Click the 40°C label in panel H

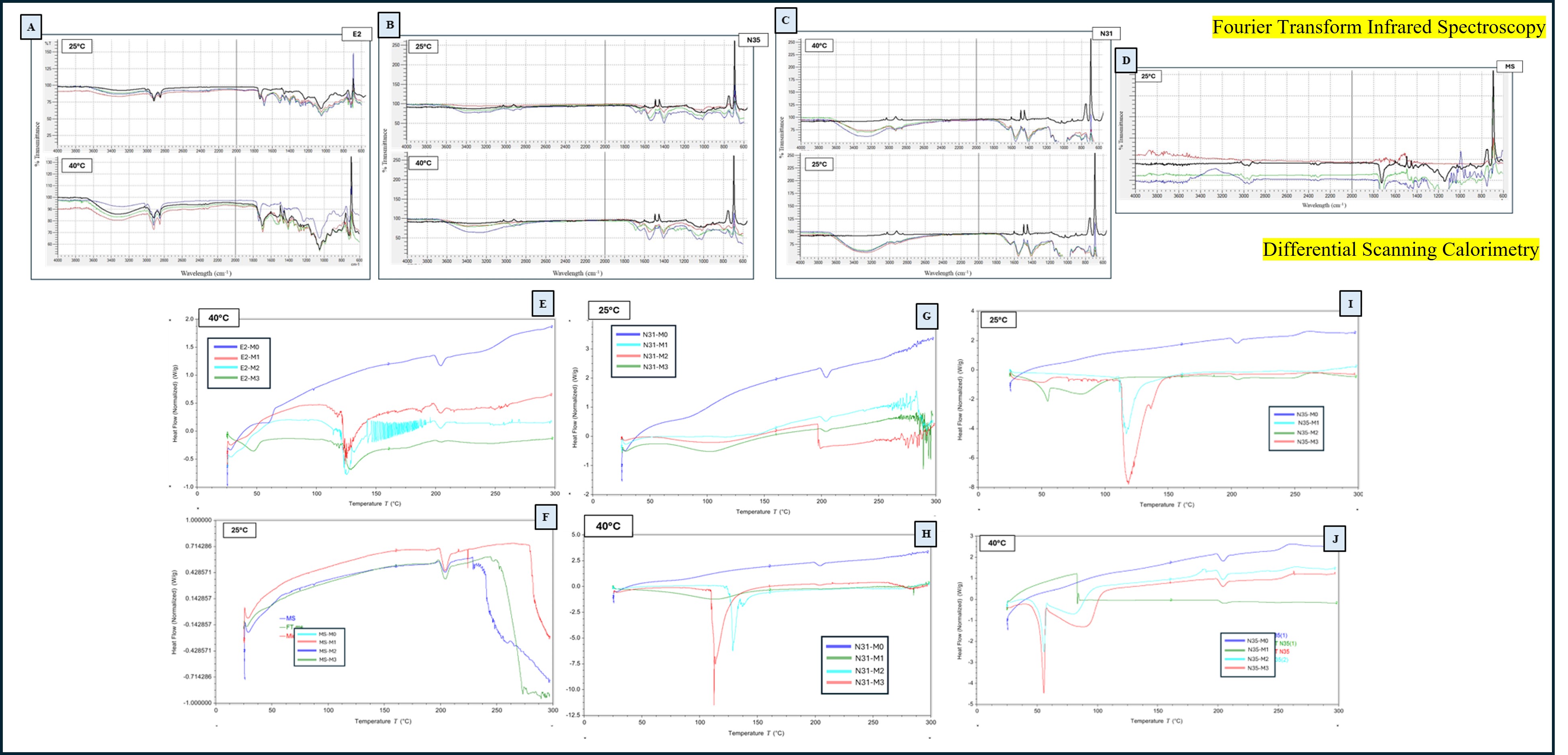[x=608, y=526]
